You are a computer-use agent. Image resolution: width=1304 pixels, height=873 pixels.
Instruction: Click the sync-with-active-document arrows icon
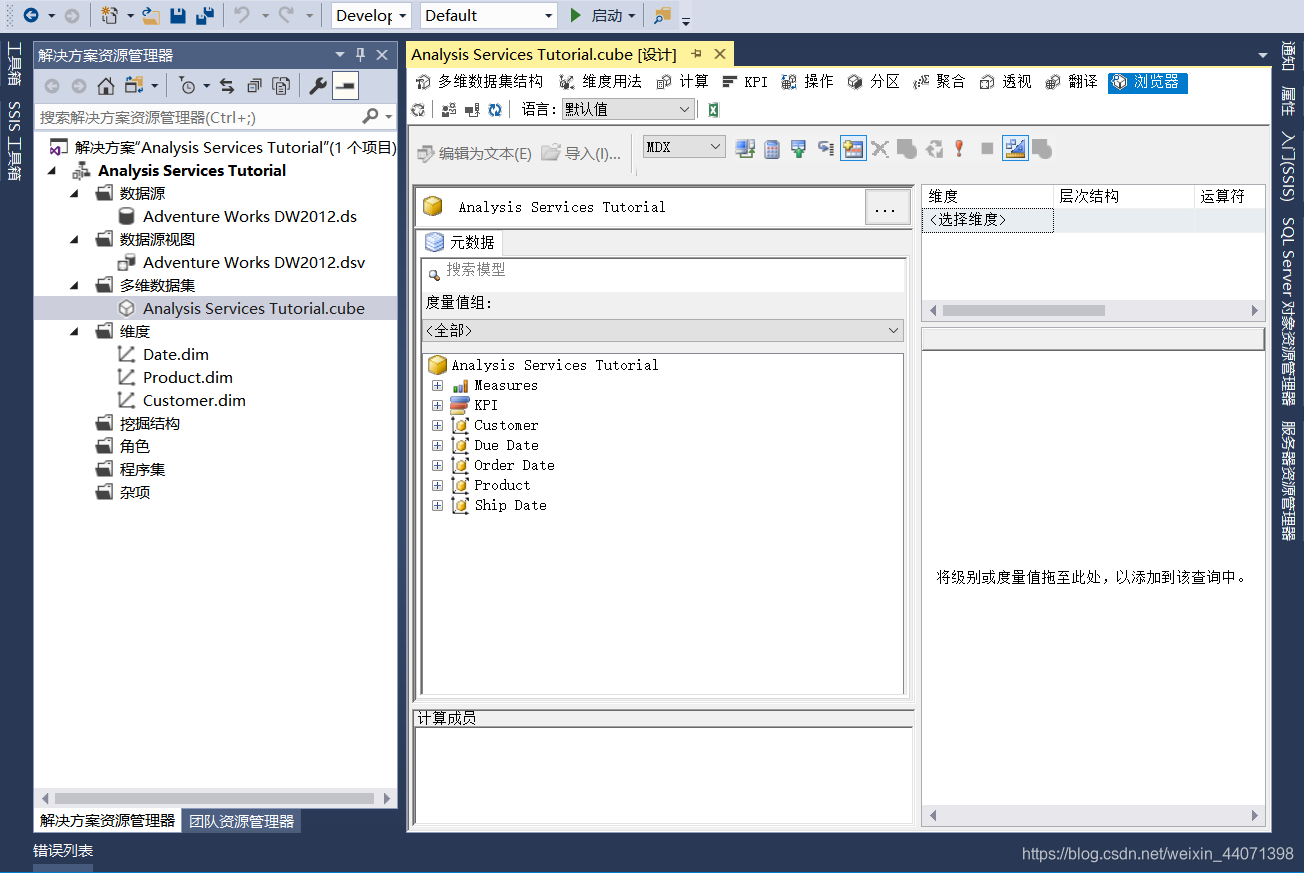[227, 86]
